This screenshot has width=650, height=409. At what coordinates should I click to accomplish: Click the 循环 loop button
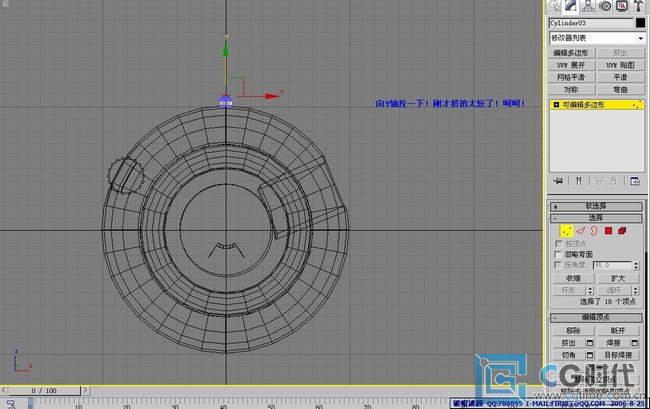pos(614,290)
